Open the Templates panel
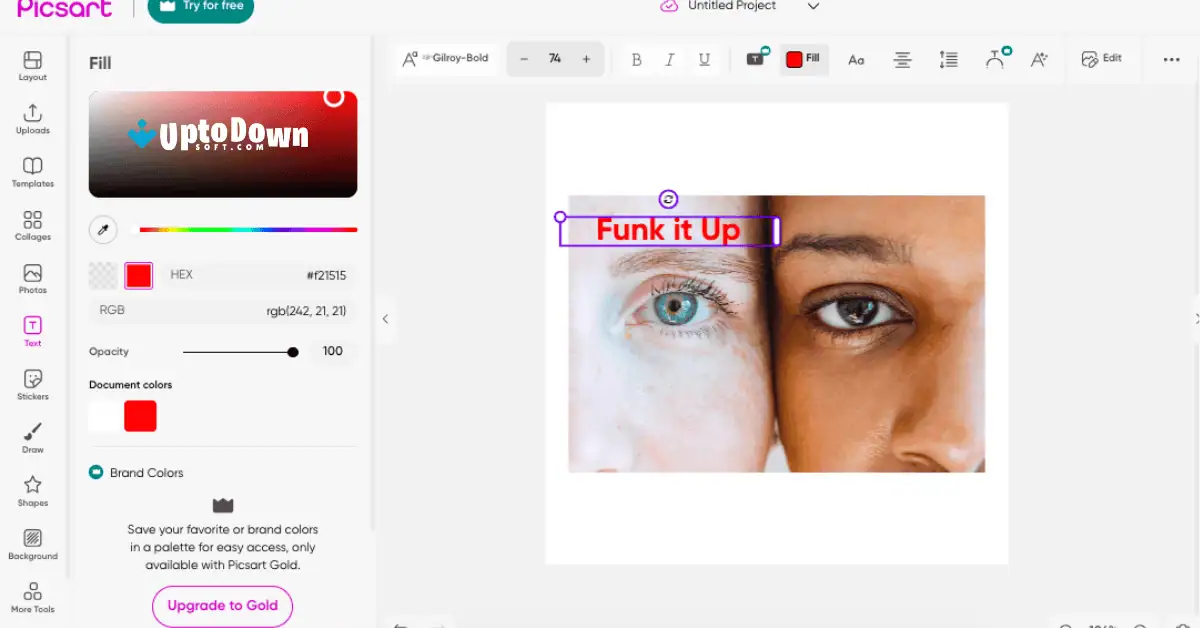 pos(32,170)
